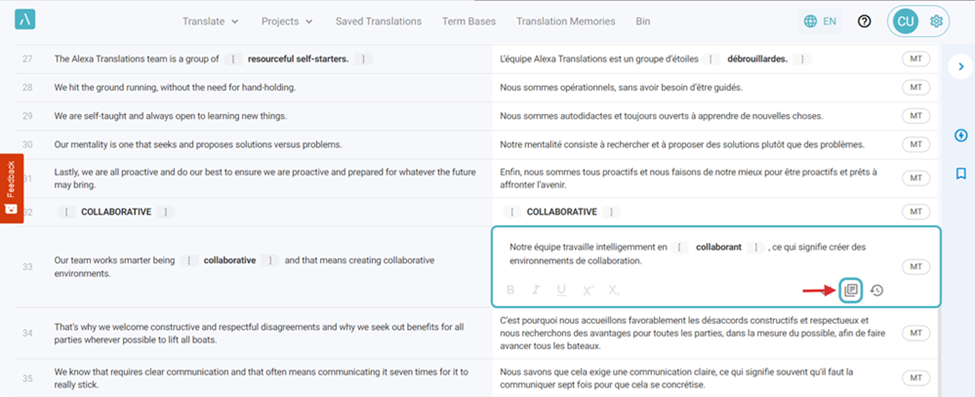Click the MT badge on row 28
975x397 pixels.
pyautogui.click(x=916, y=88)
